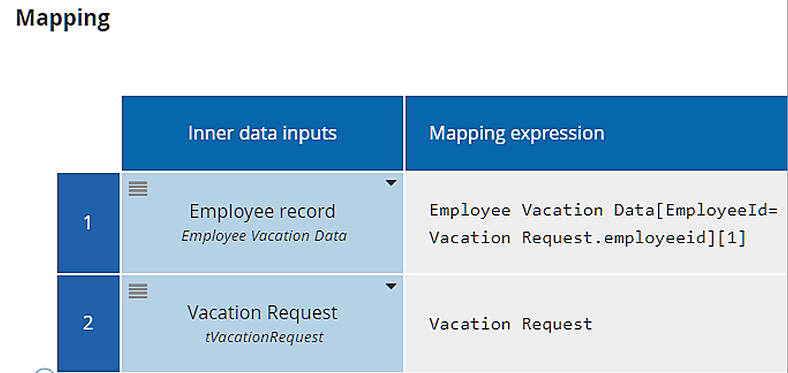Click the Mapping expression column header

click(597, 133)
